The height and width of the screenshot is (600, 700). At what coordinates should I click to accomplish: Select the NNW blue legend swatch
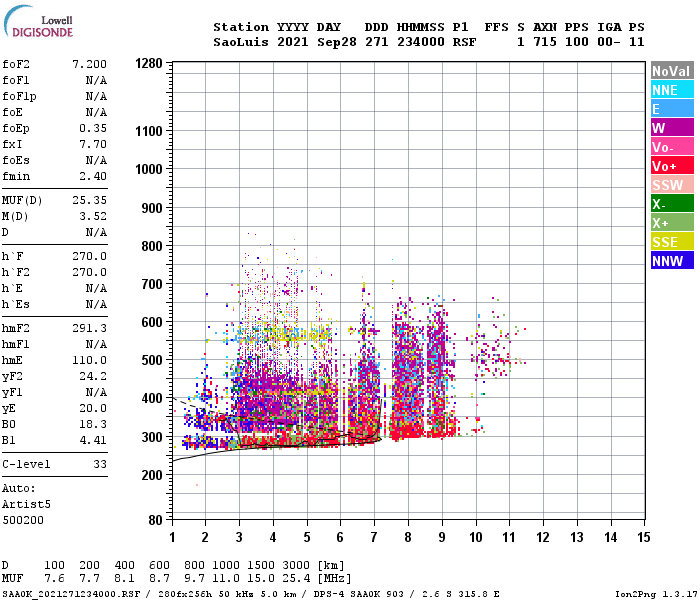(672, 261)
